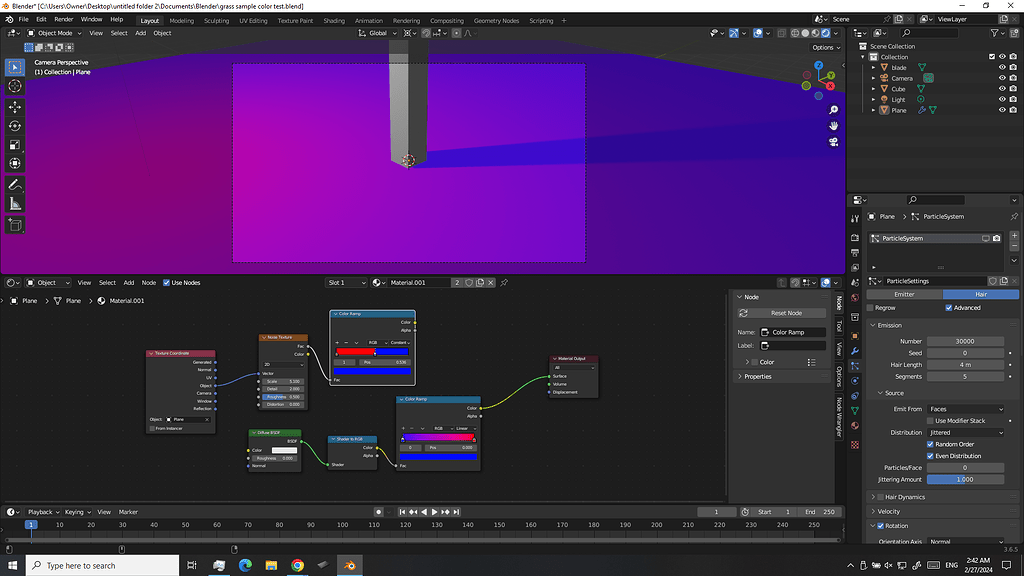Switch to rendered viewport shading
The width and height of the screenshot is (1024, 576).
825,33
